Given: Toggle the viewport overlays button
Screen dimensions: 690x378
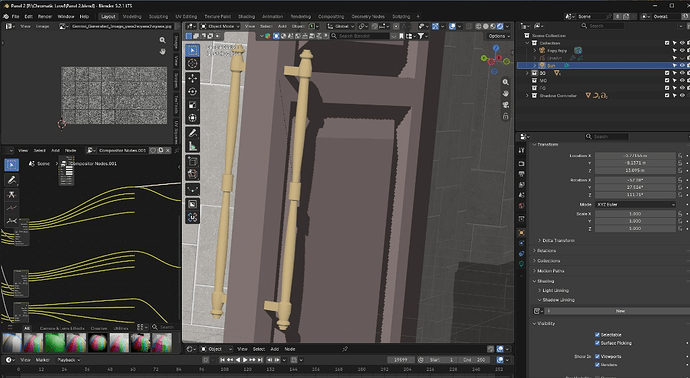Looking at the screenshot, I should pos(452,26).
